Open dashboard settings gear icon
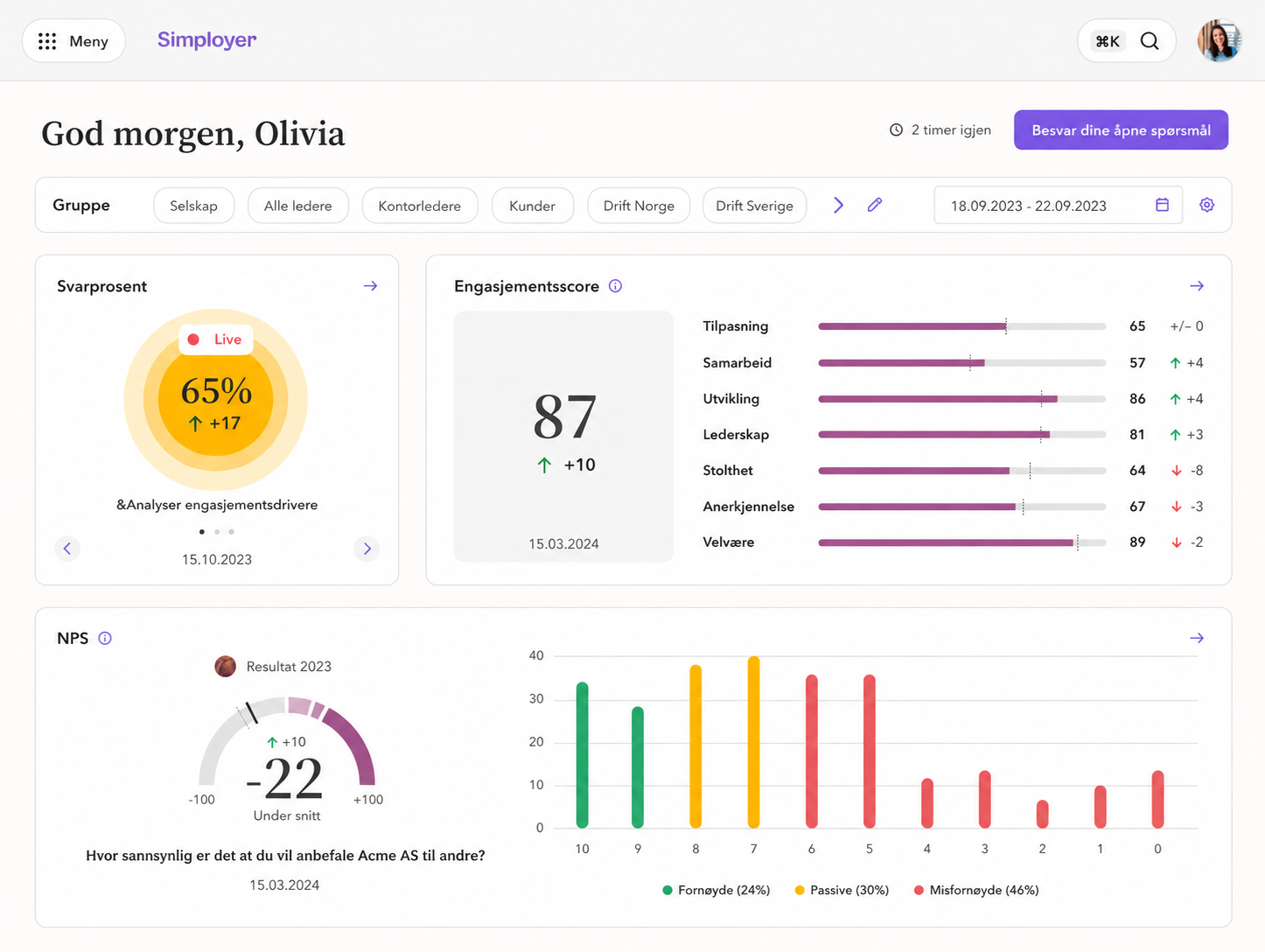Screen dimensions: 1265x952 [1206, 205]
